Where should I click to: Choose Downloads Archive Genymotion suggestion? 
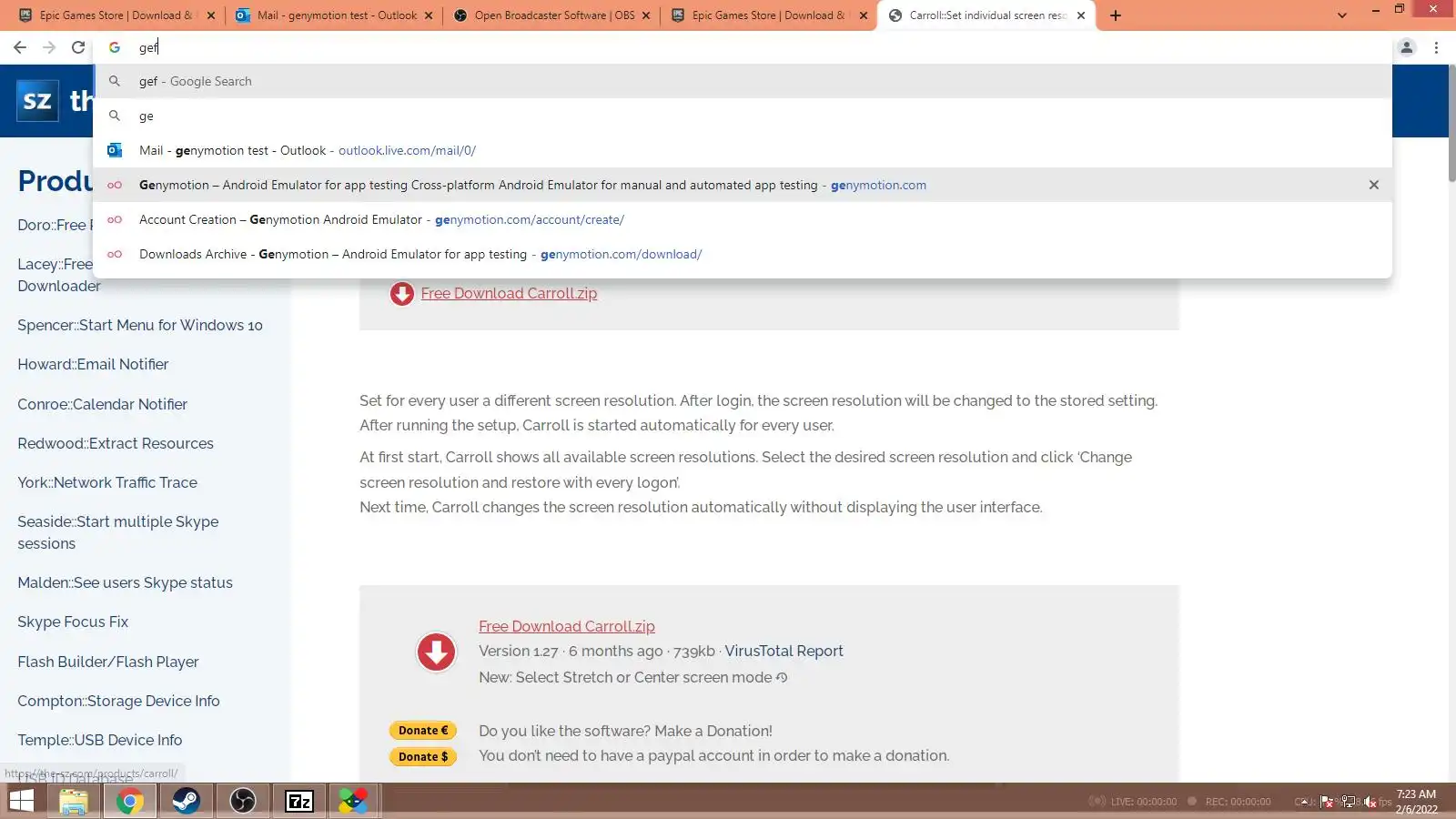pos(743,254)
